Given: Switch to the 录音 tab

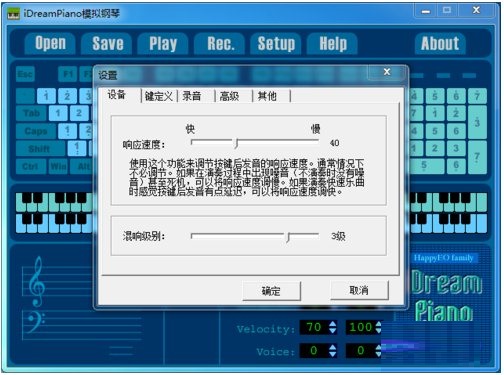Looking at the screenshot, I should click(x=192, y=96).
